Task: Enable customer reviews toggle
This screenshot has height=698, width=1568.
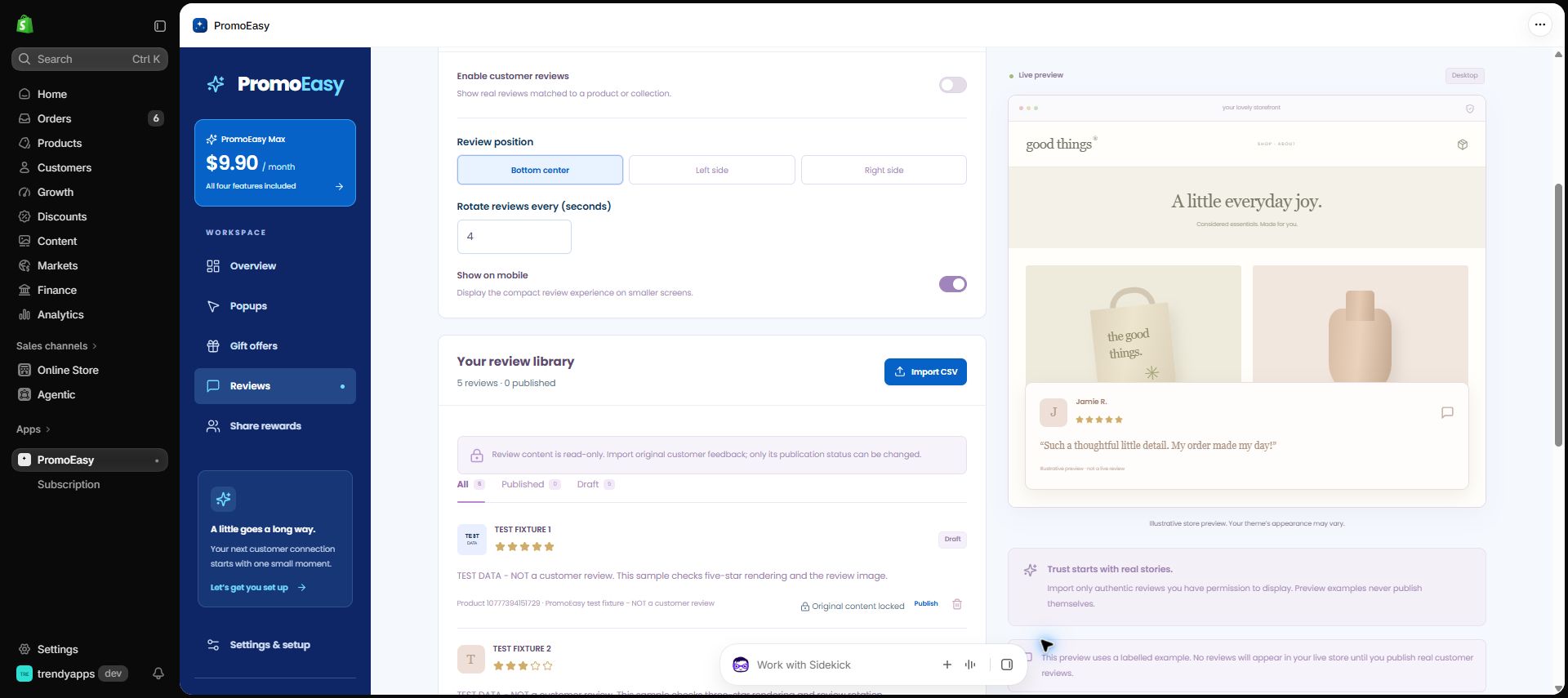Action: click(x=952, y=85)
